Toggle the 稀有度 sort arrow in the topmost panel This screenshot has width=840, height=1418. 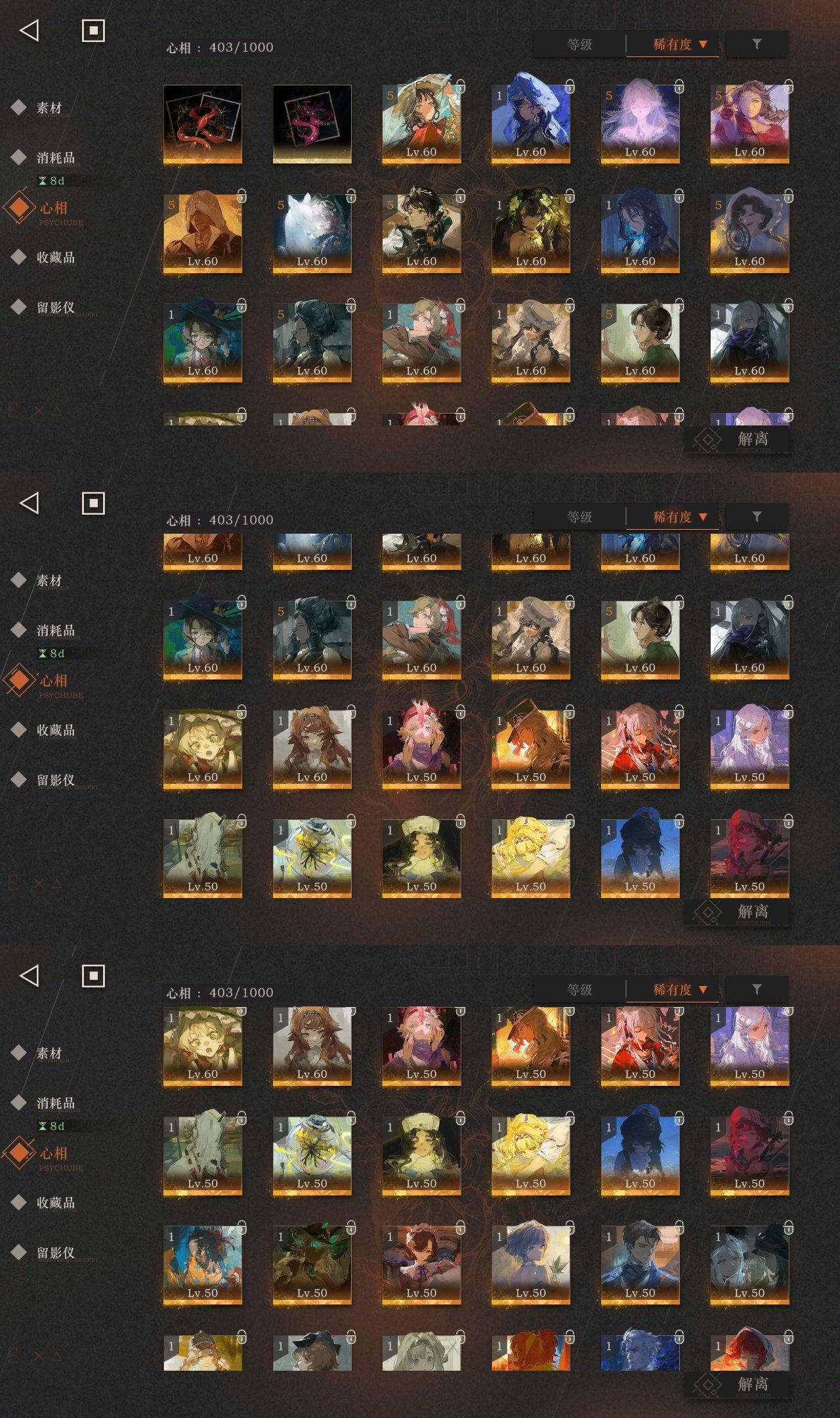click(703, 45)
